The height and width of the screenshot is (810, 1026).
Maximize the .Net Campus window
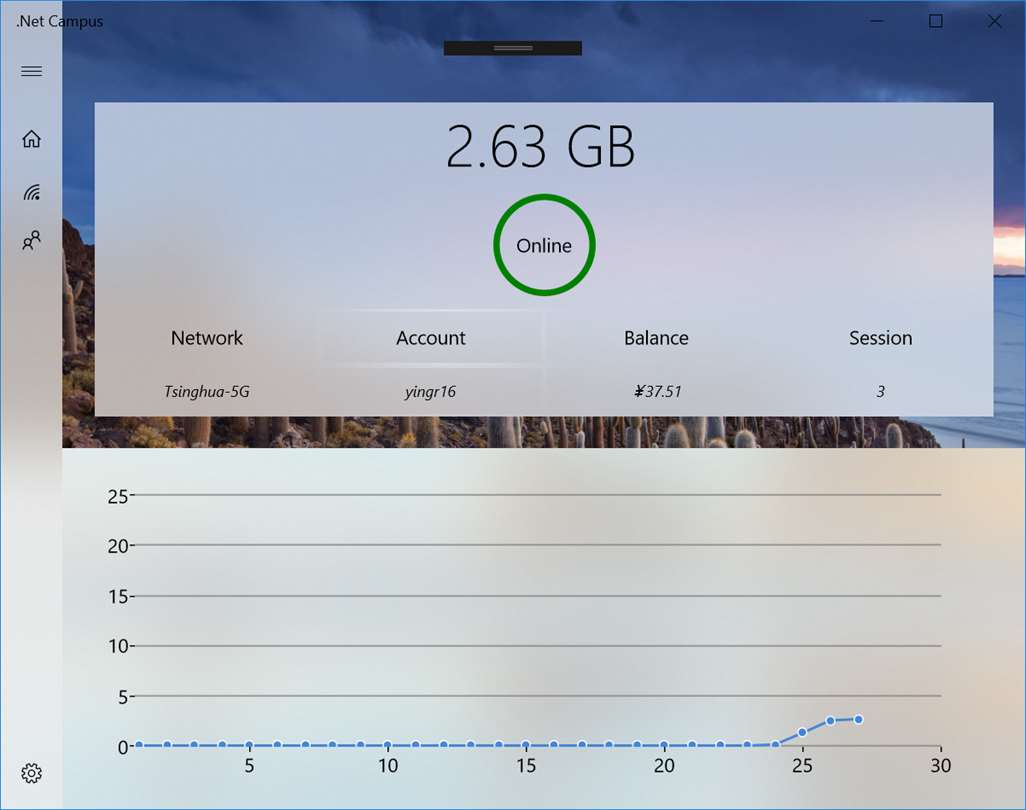[936, 21]
